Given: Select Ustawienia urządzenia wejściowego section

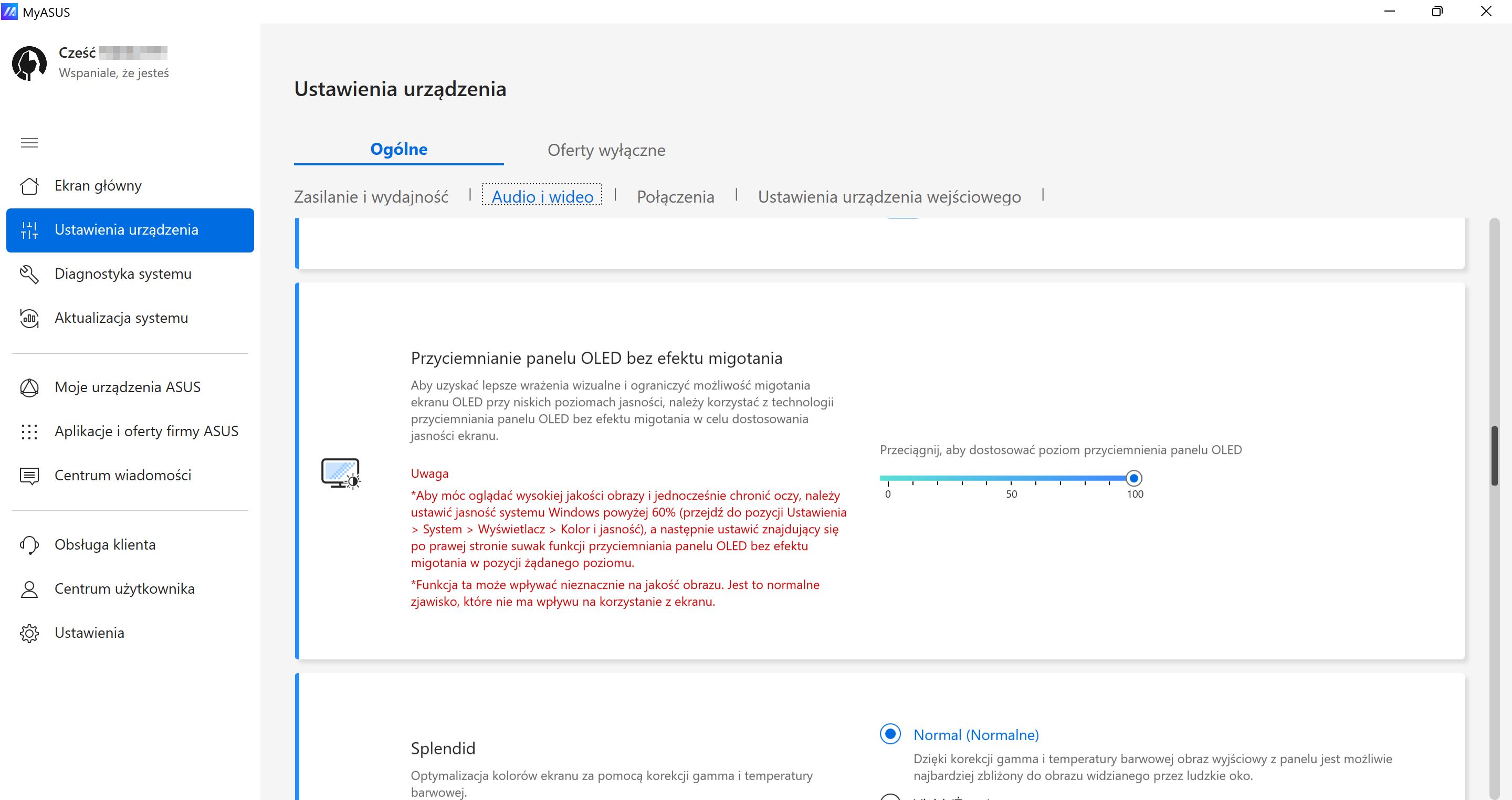Looking at the screenshot, I should (x=889, y=197).
